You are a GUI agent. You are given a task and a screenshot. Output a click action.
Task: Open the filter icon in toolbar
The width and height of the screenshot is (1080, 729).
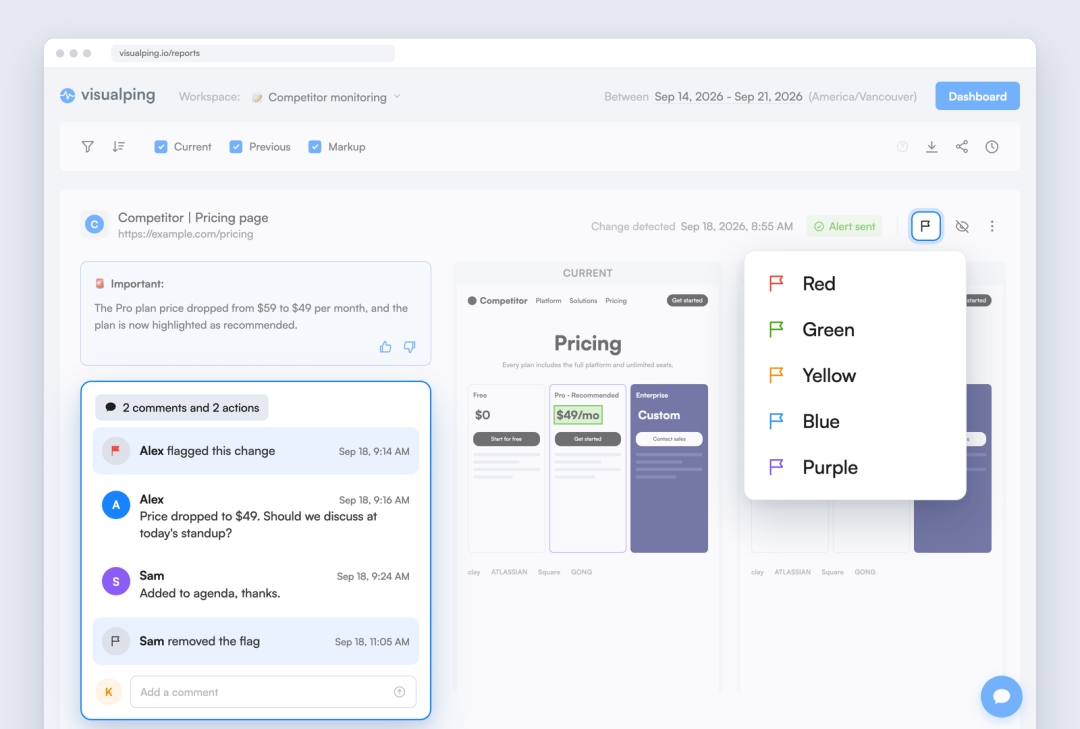coord(87,147)
